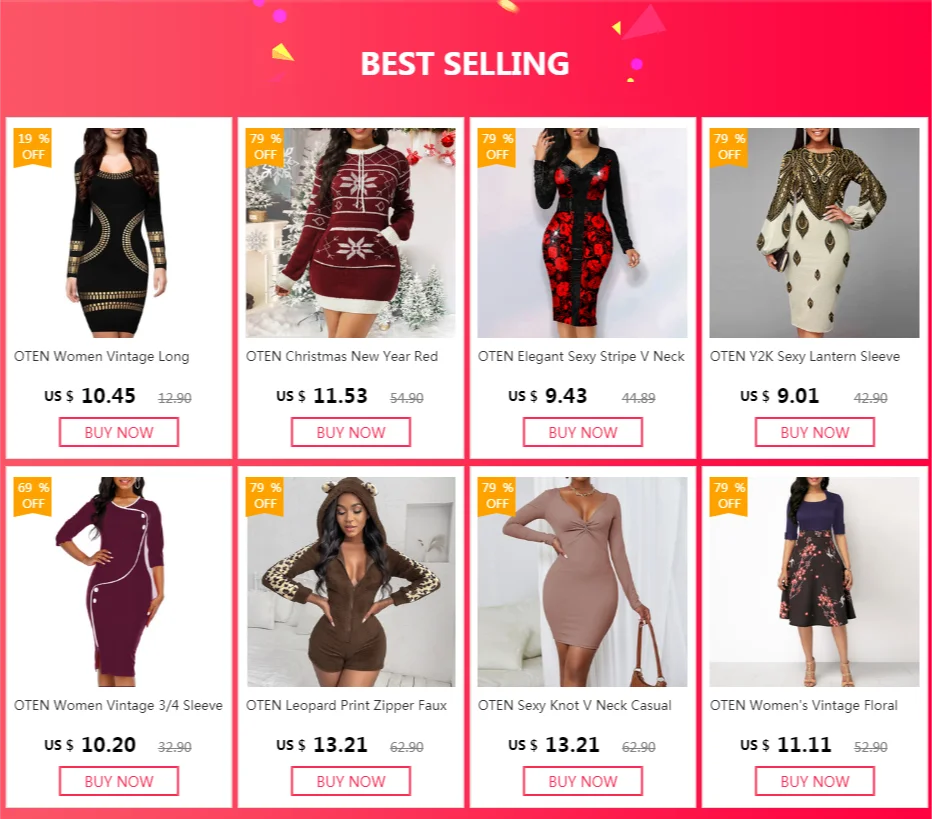View the maroon button dress photo
Image resolution: width=932 pixels, height=819 pixels.
click(x=119, y=581)
